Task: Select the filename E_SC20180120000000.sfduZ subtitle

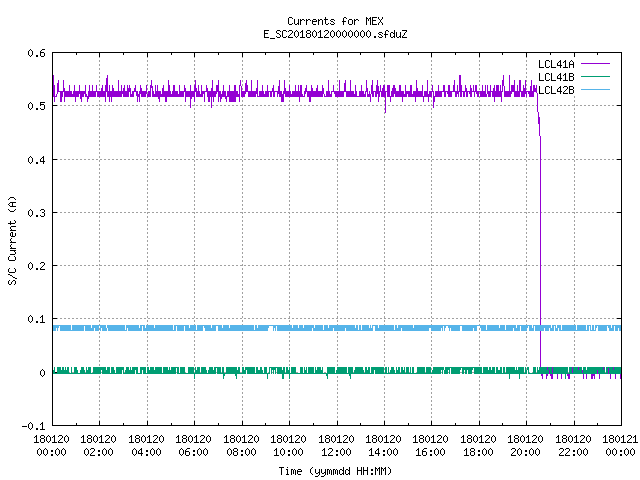Action: tap(335, 34)
